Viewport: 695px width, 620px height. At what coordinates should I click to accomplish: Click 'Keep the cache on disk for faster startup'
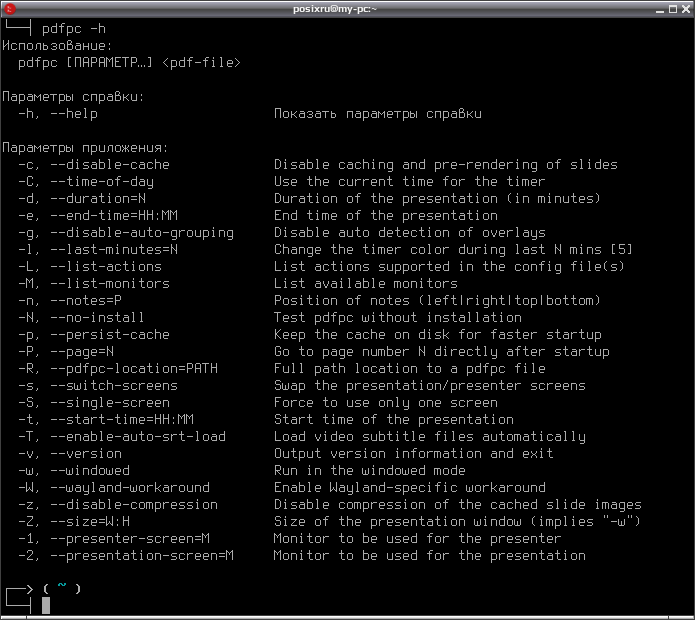(437, 335)
